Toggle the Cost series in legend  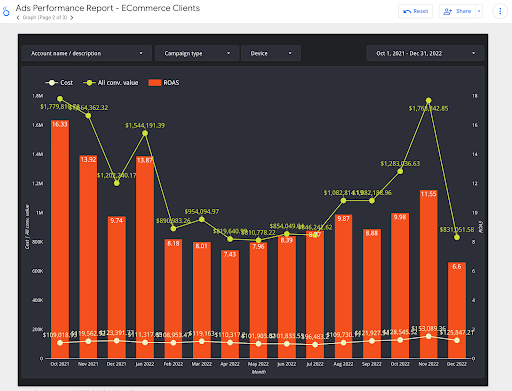click(x=59, y=83)
